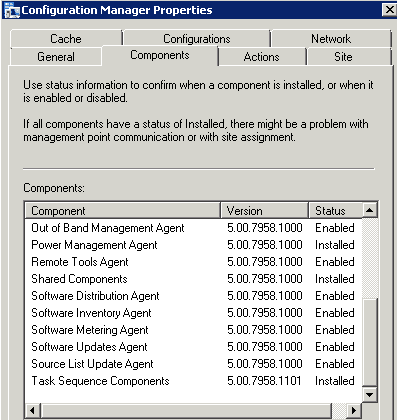Click the Enabled status of Remote Tools Agent
397x420 pixels.
[335, 262]
